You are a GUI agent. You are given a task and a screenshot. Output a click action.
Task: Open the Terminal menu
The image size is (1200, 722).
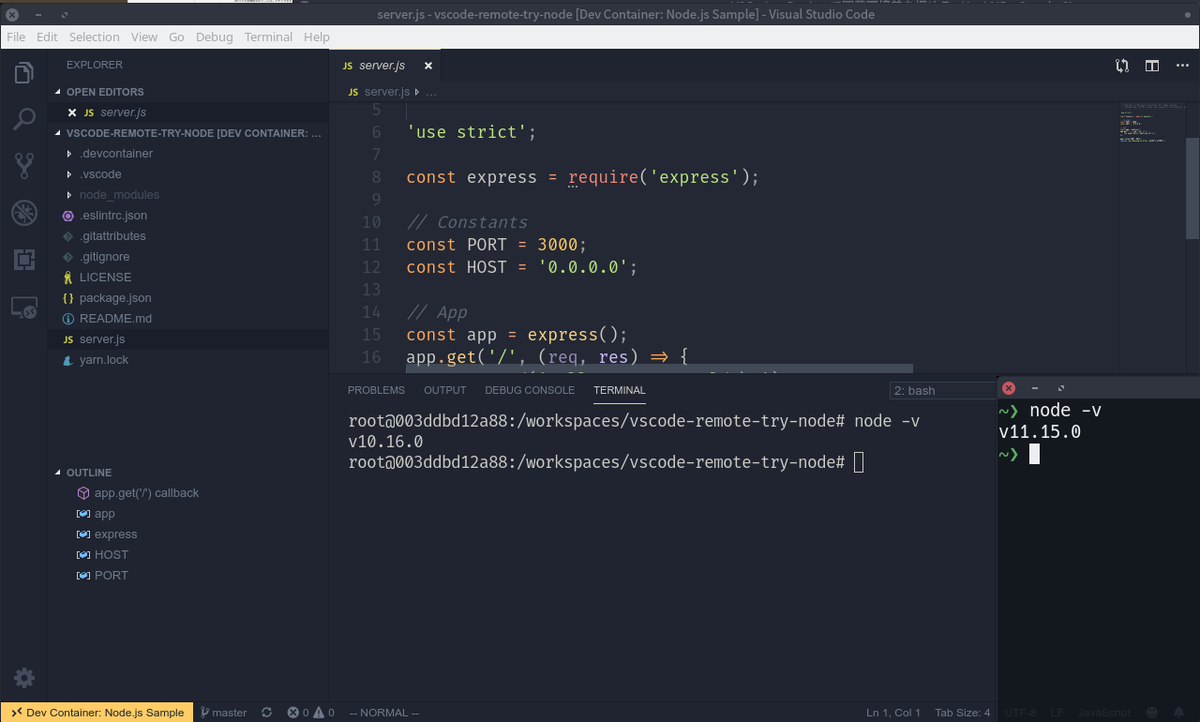(268, 37)
